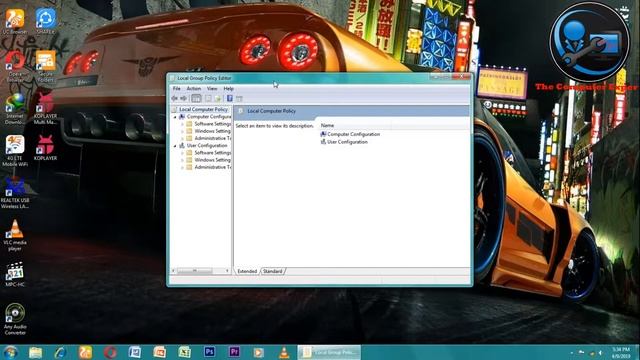Open the View menu
Image resolution: width=640 pixels, height=360 pixels.
tap(212, 89)
